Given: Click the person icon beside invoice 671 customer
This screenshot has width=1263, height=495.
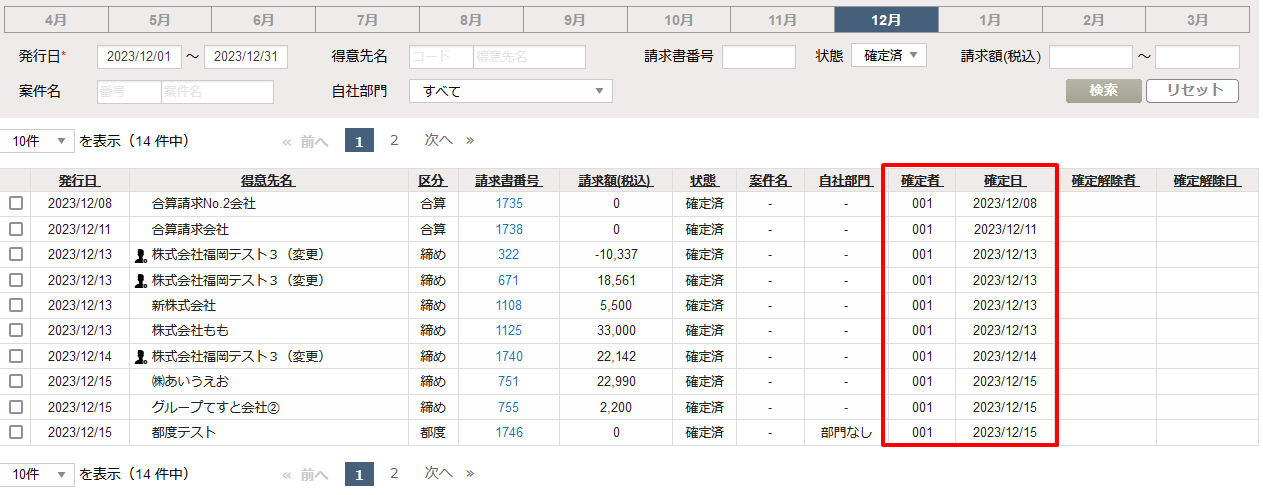Looking at the screenshot, I should click(140, 281).
